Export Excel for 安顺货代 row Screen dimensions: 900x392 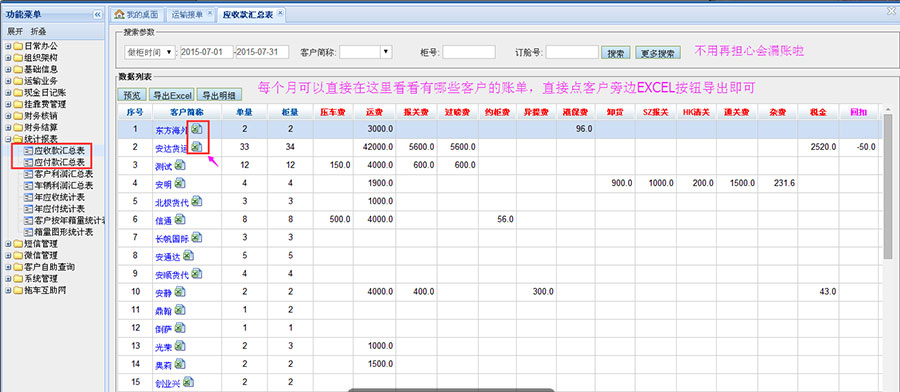click(x=196, y=273)
